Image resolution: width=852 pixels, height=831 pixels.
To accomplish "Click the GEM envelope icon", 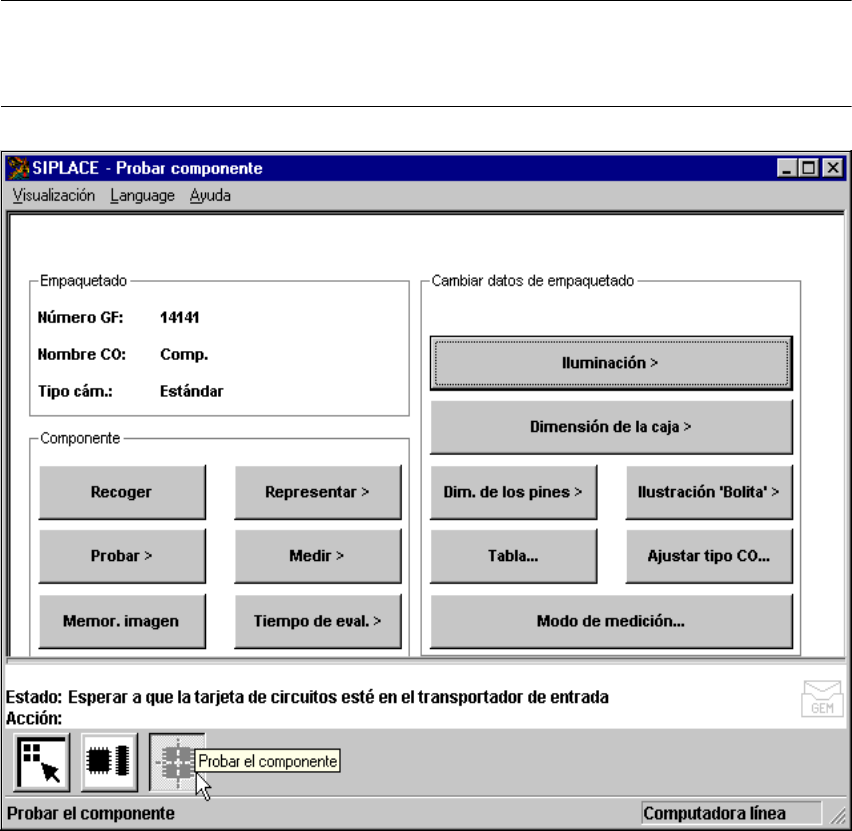I will point(820,699).
